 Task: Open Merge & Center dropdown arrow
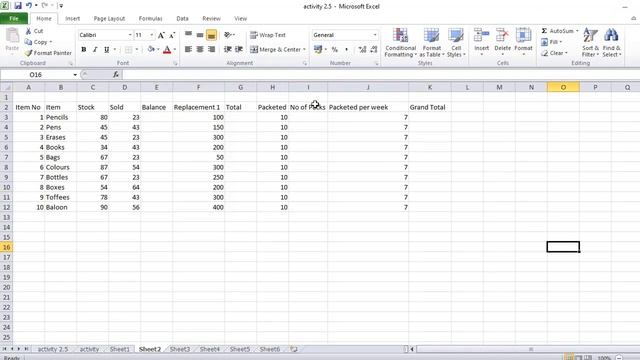point(304,49)
